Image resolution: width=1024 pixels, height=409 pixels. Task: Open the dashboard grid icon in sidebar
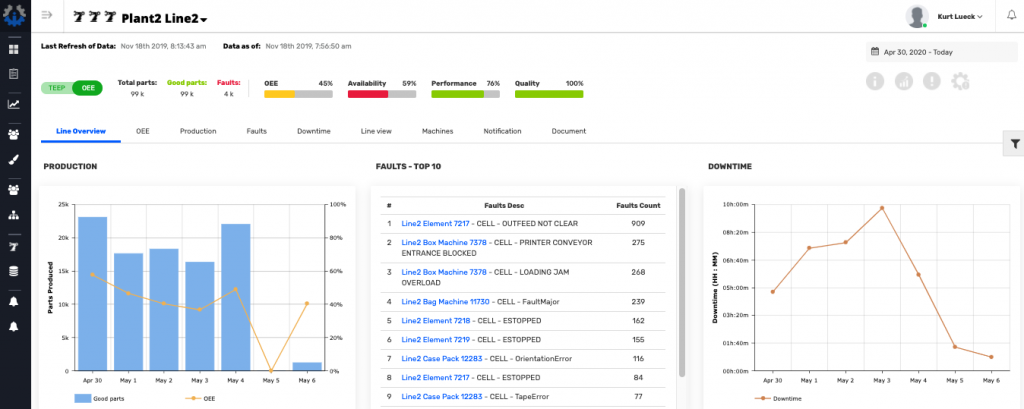coord(14,49)
